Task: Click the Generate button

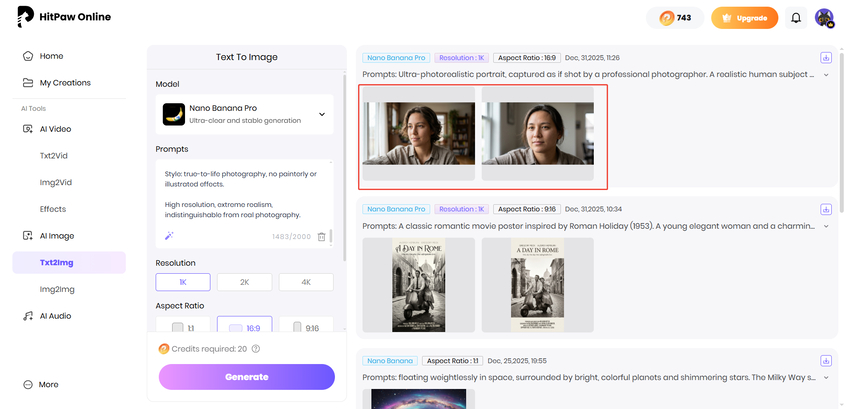Action: [247, 377]
